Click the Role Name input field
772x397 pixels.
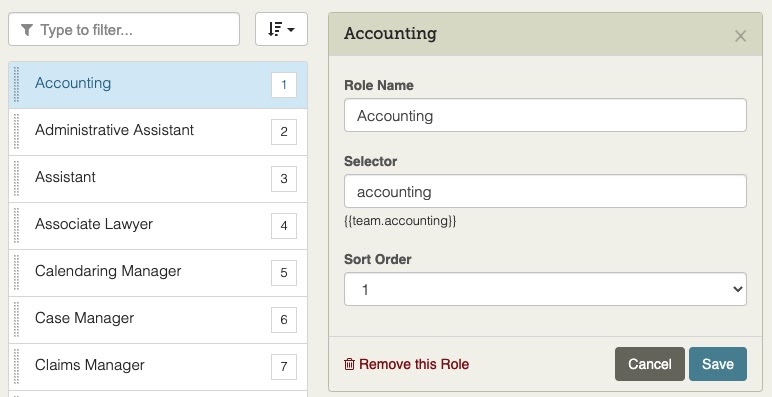545,115
